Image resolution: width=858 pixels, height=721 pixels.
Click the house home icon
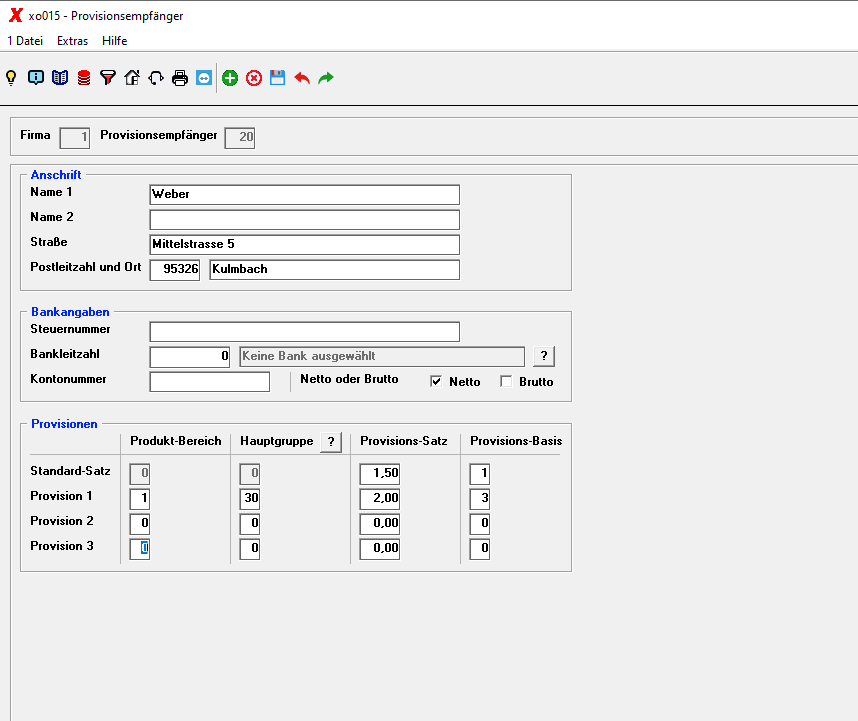point(132,78)
